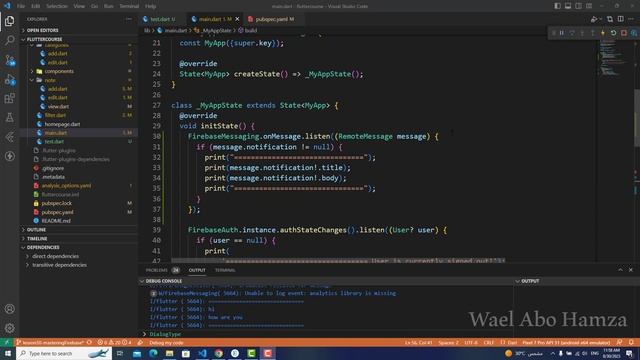The height and width of the screenshot is (360, 640).
Task: Click Windows taskbar search box
Action: coord(64,353)
